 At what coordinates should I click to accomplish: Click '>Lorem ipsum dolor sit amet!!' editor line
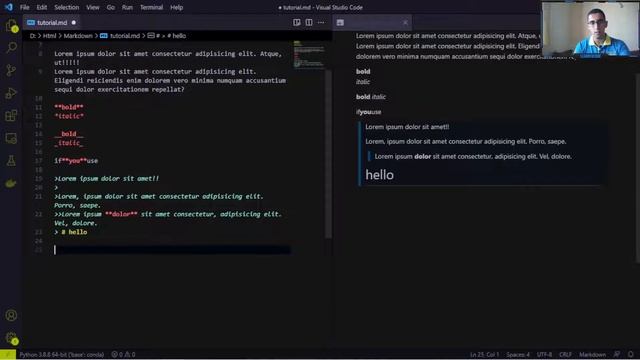[x=107, y=178]
